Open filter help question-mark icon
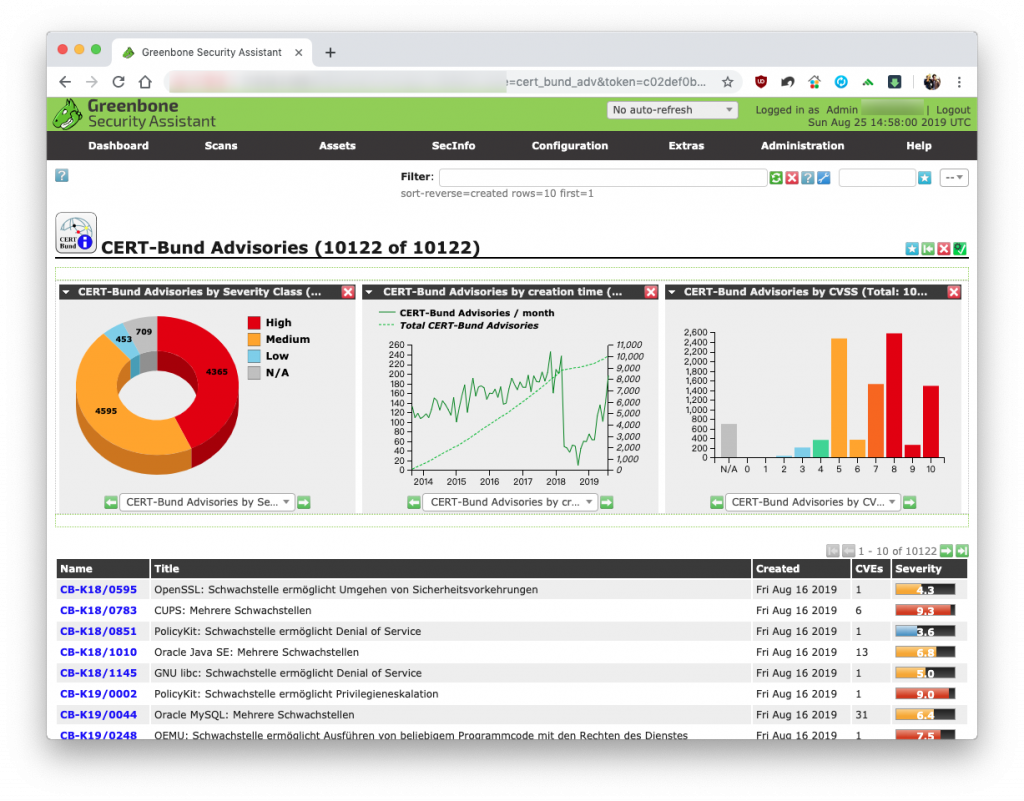The height and width of the screenshot is (801, 1024). pos(807,178)
